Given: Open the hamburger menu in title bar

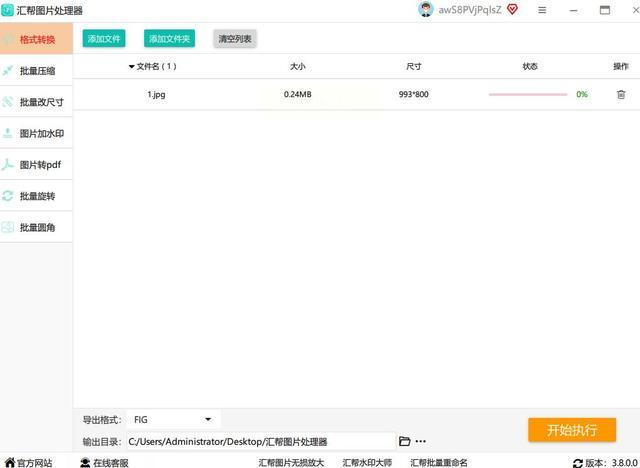Looking at the screenshot, I should coord(542,10).
